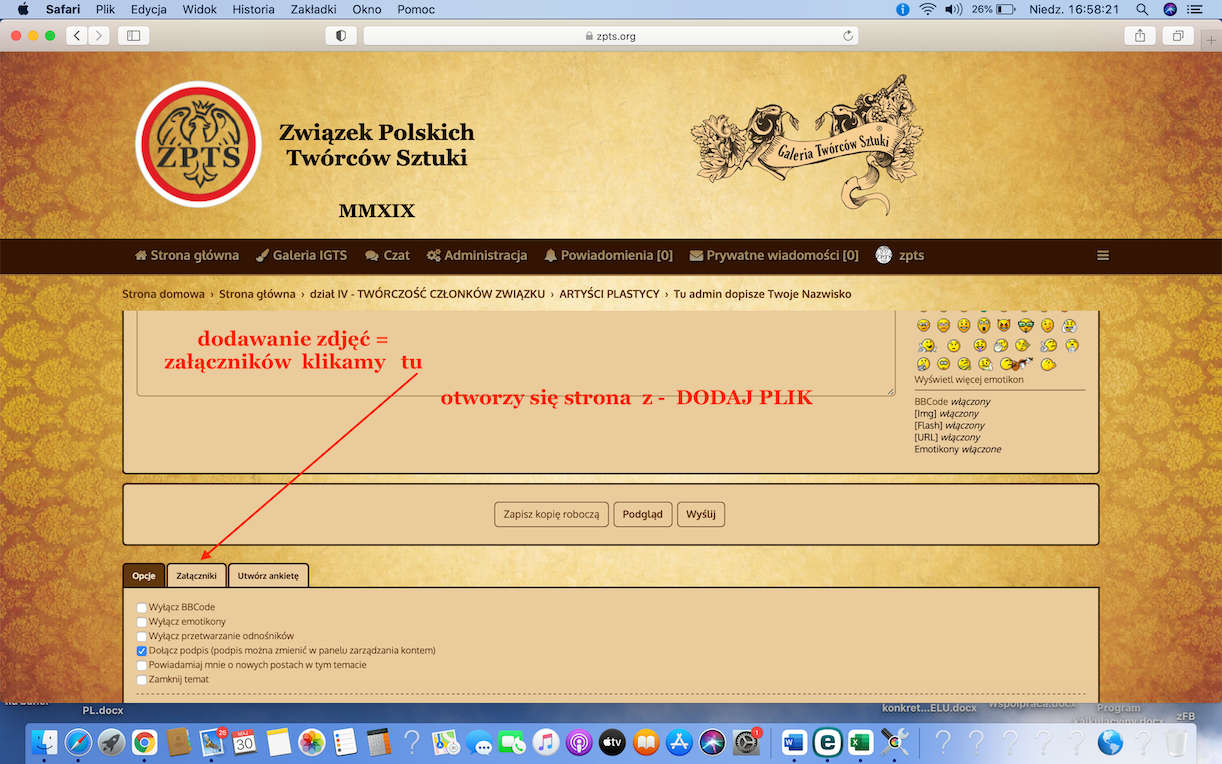Click Safari reload page icon
Image resolution: width=1222 pixels, height=764 pixels.
[x=848, y=36]
